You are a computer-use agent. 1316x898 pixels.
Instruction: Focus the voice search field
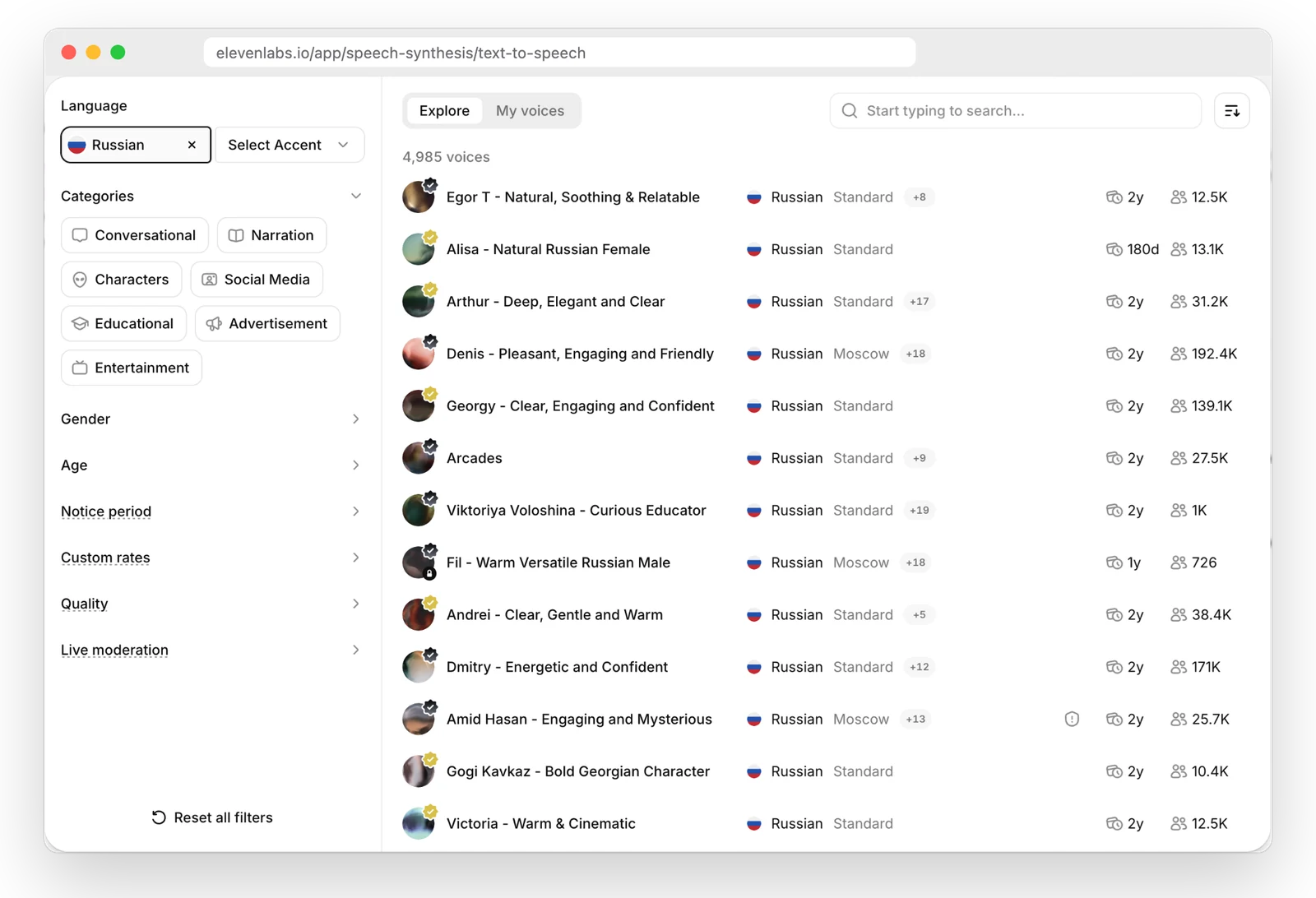(1016, 111)
